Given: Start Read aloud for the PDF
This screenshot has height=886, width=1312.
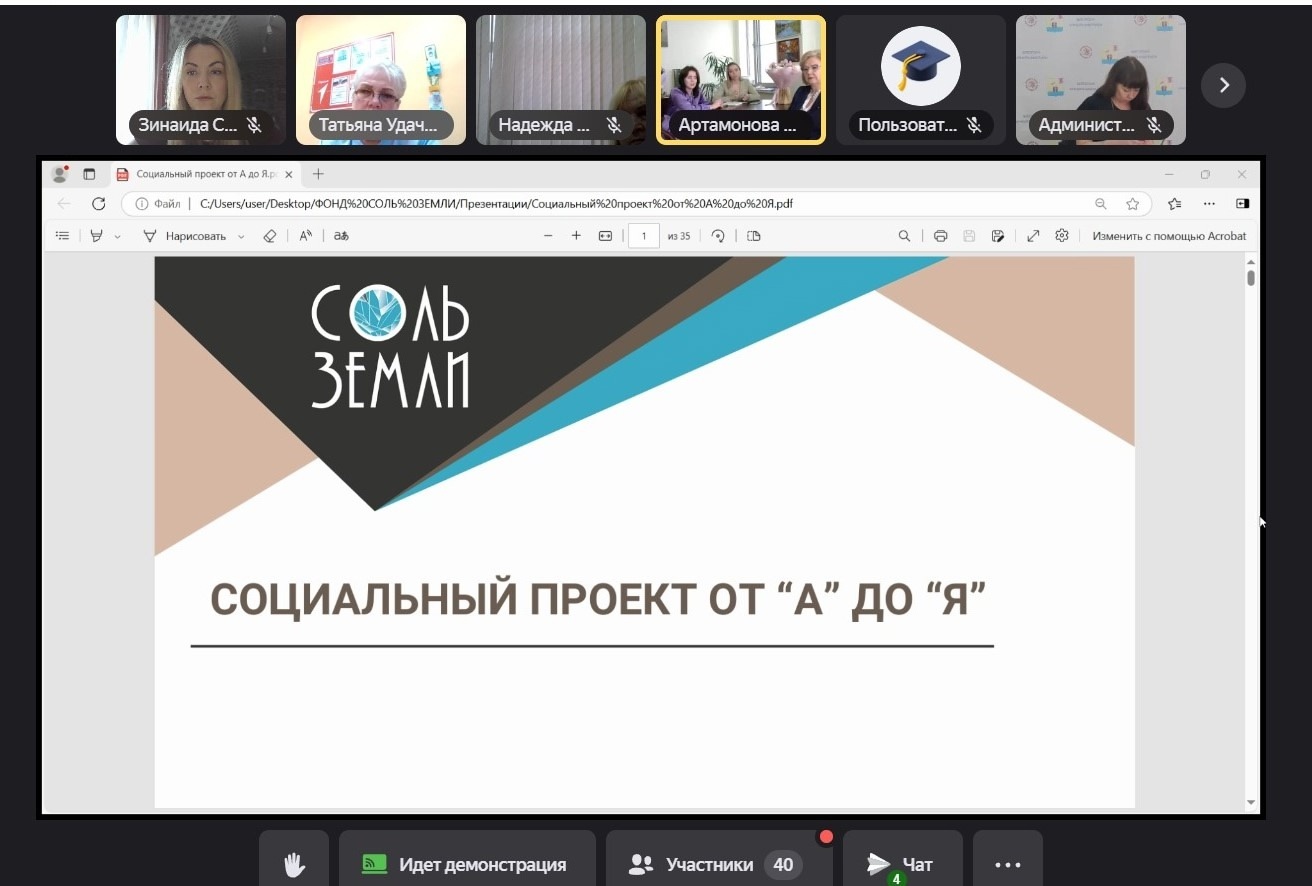Looking at the screenshot, I should click(x=306, y=236).
